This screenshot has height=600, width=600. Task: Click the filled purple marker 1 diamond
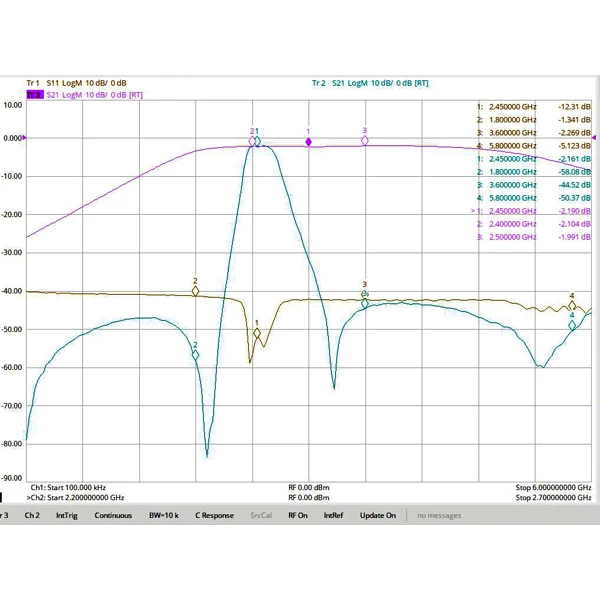click(x=308, y=142)
